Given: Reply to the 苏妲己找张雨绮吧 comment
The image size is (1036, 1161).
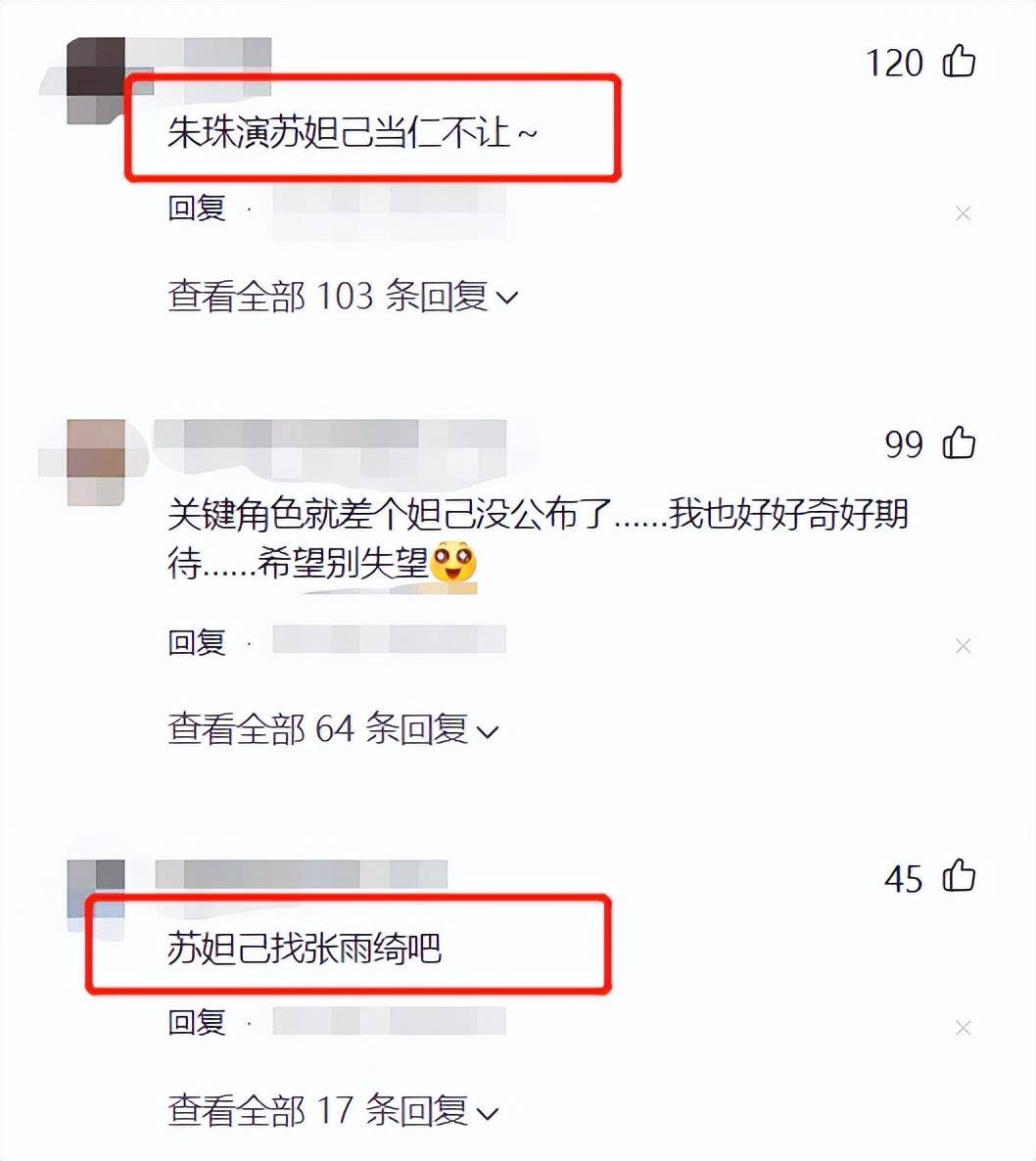Looking at the screenshot, I should click(x=196, y=1023).
